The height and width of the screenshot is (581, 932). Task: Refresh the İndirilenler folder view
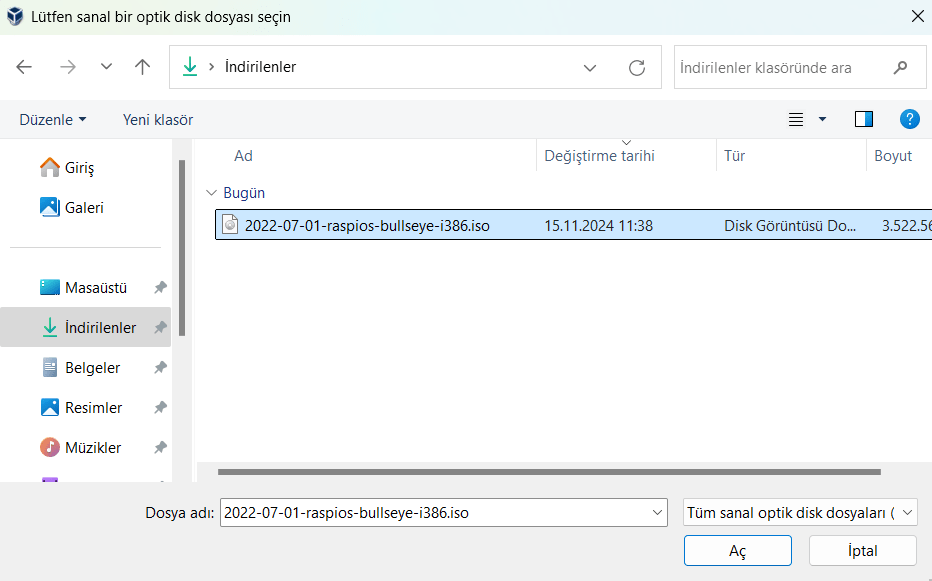pos(636,67)
